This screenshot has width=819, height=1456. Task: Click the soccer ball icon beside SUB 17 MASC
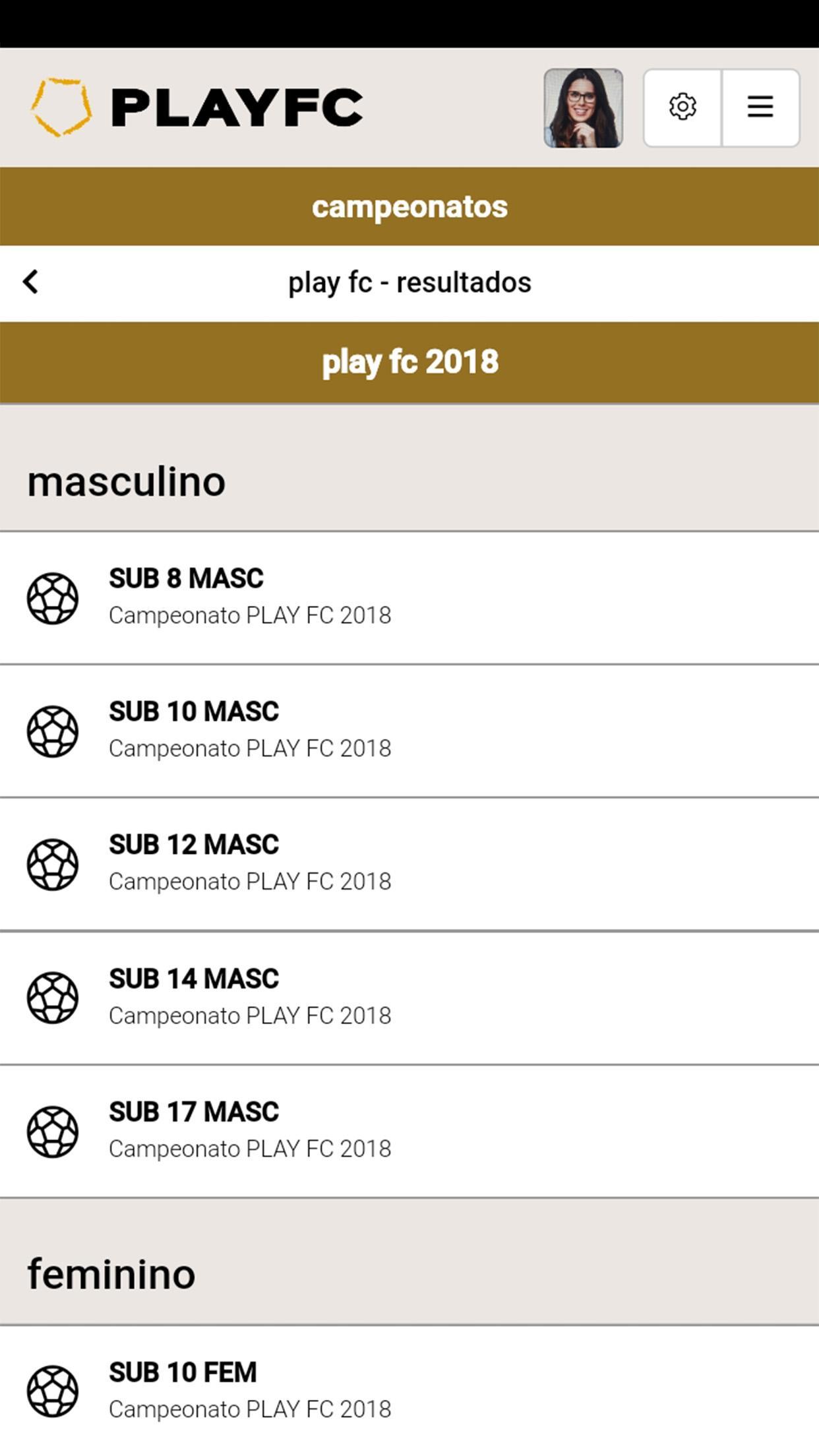(x=53, y=1132)
